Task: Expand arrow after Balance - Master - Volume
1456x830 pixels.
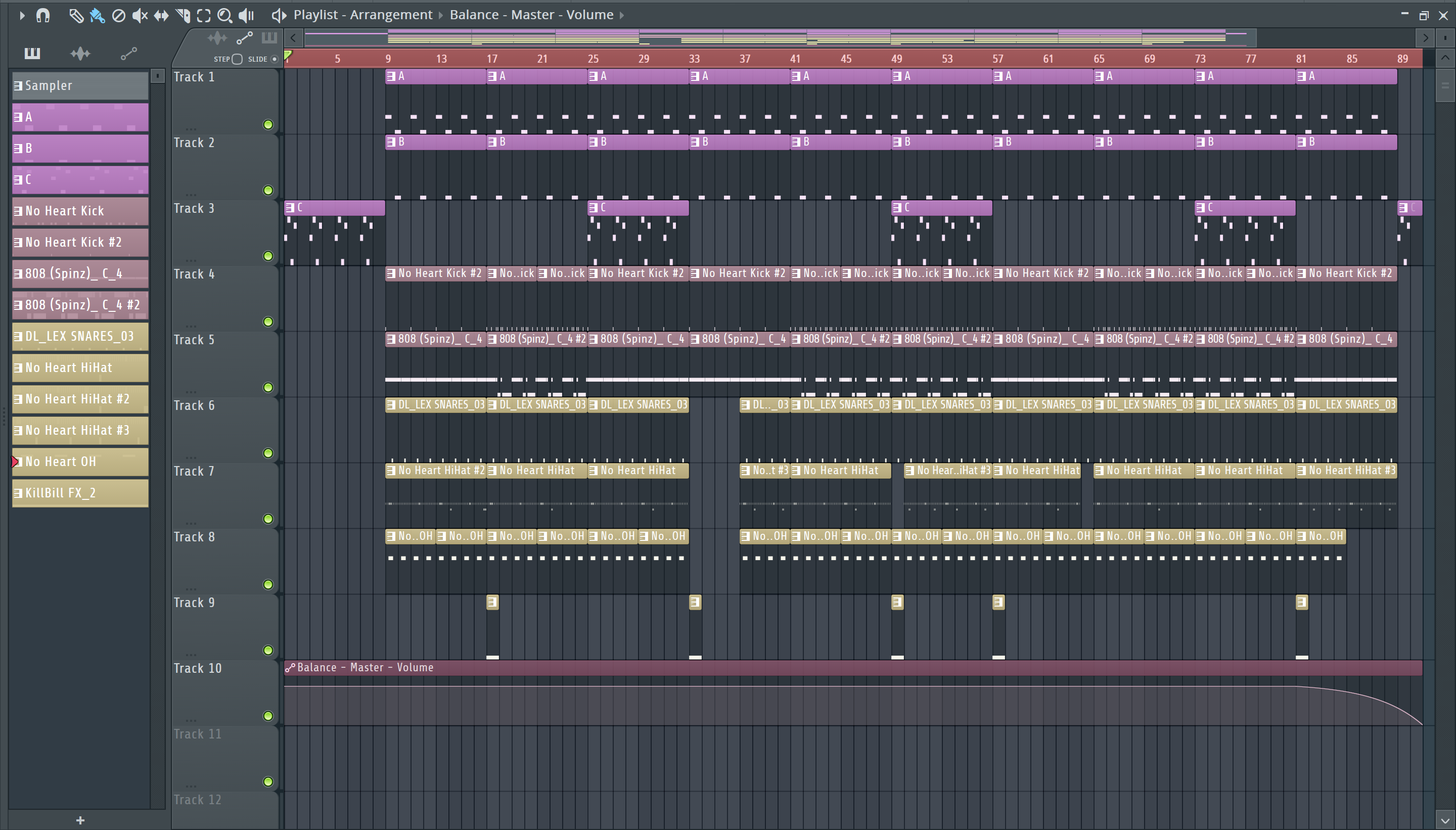Action: pyautogui.click(x=622, y=15)
